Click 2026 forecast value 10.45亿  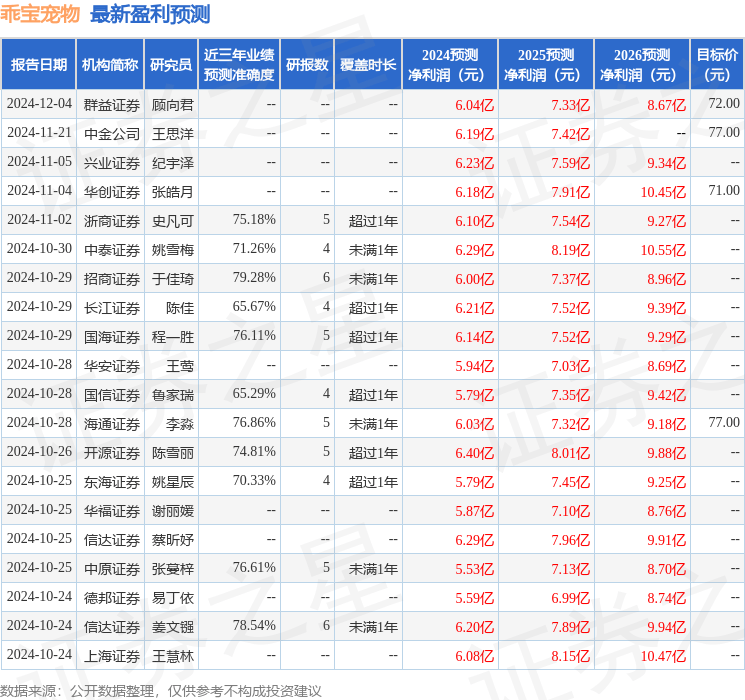(x=663, y=192)
